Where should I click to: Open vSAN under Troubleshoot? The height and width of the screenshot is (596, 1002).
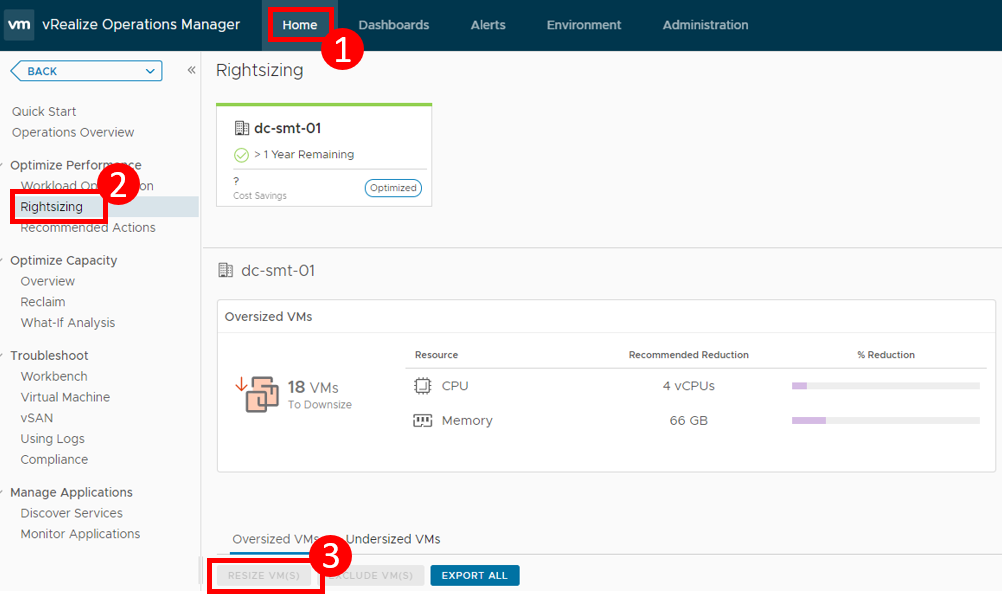coord(36,418)
